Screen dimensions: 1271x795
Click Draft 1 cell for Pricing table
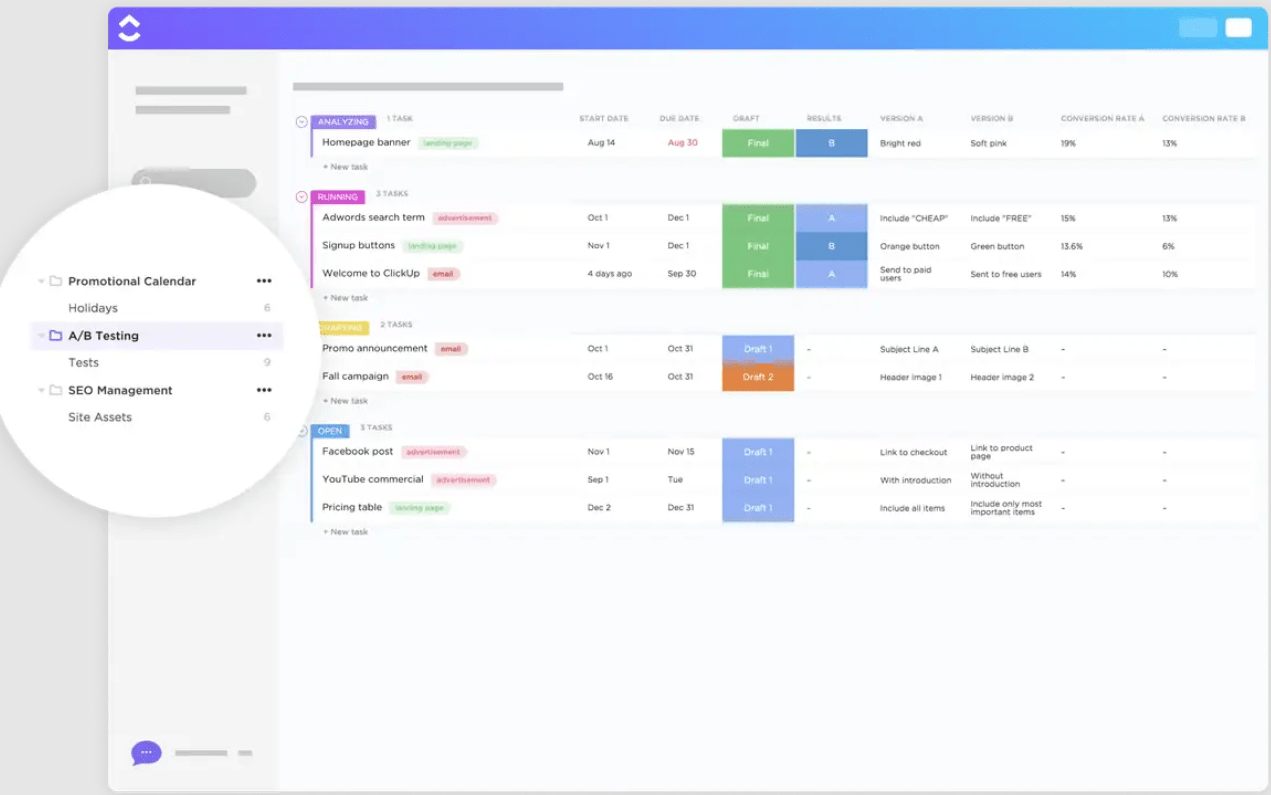pyautogui.click(x=758, y=508)
